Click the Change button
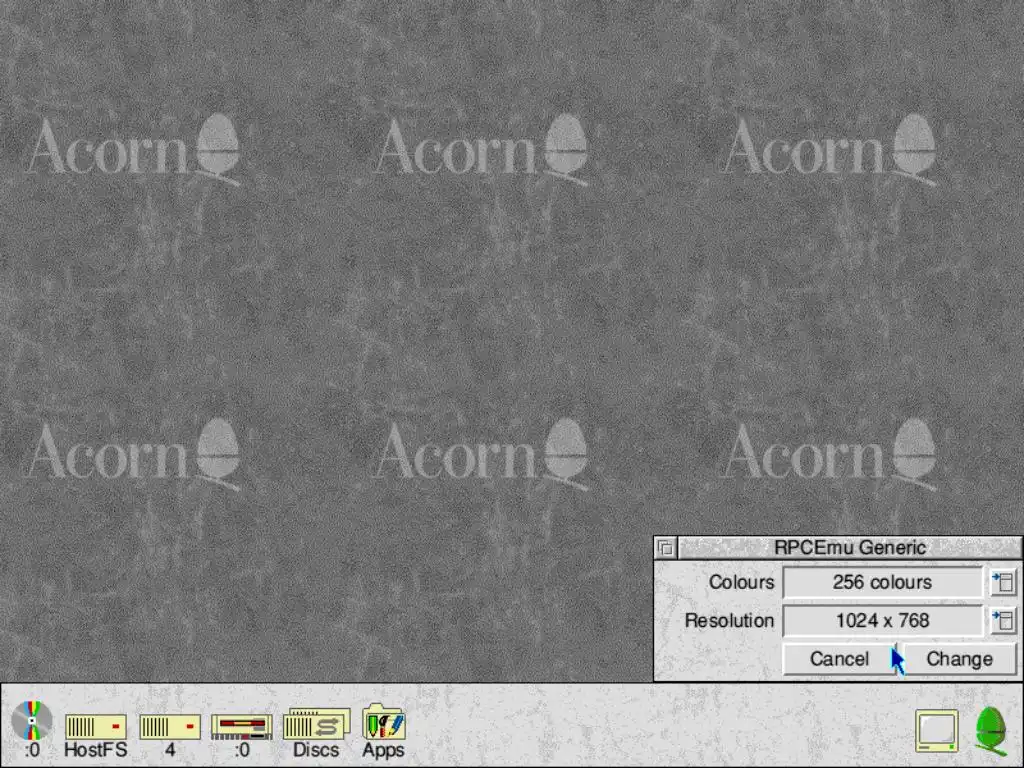The height and width of the screenshot is (768, 1024). (959, 659)
